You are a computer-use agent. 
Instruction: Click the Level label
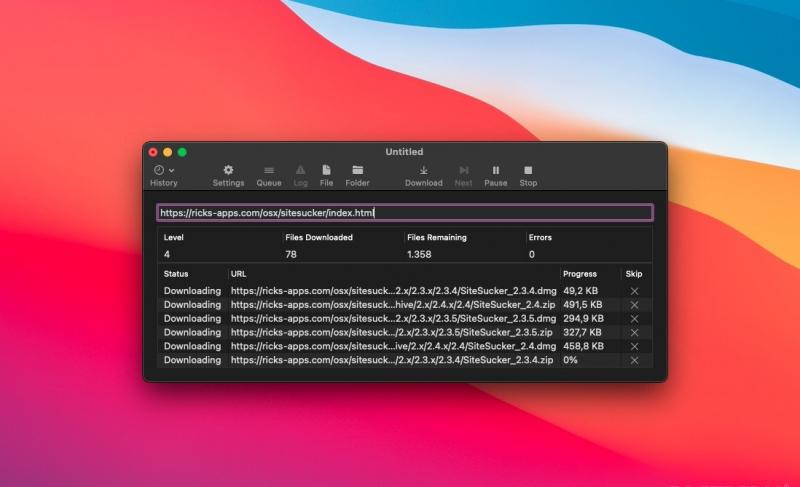[x=173, y=237]
